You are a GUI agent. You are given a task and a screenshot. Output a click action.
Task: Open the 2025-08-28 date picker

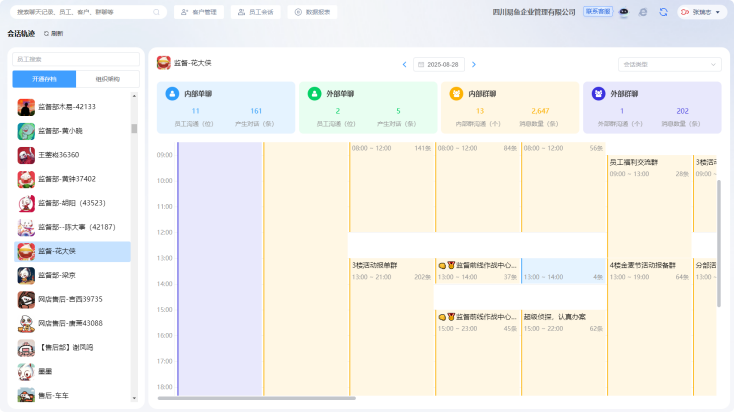pyautogui.click(x=439, y=64)
